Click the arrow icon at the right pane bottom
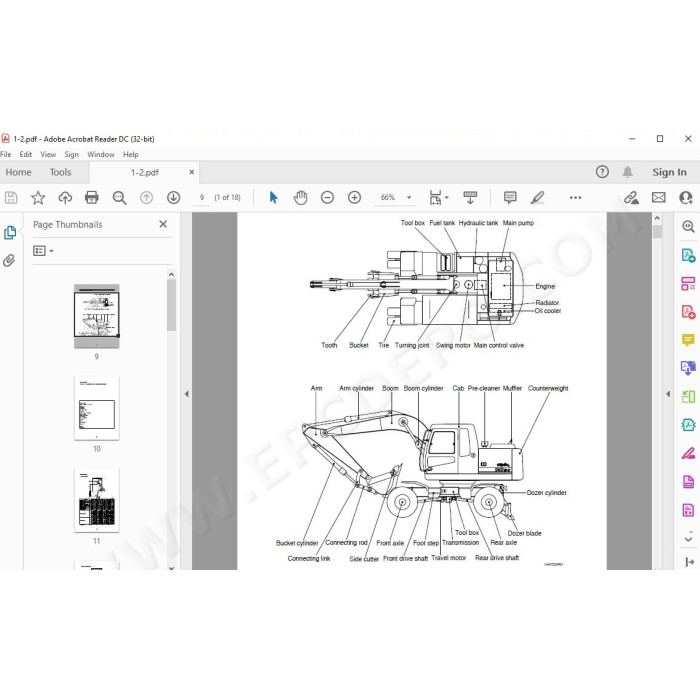This screenshot has height=700, width=700. point(689,562)
